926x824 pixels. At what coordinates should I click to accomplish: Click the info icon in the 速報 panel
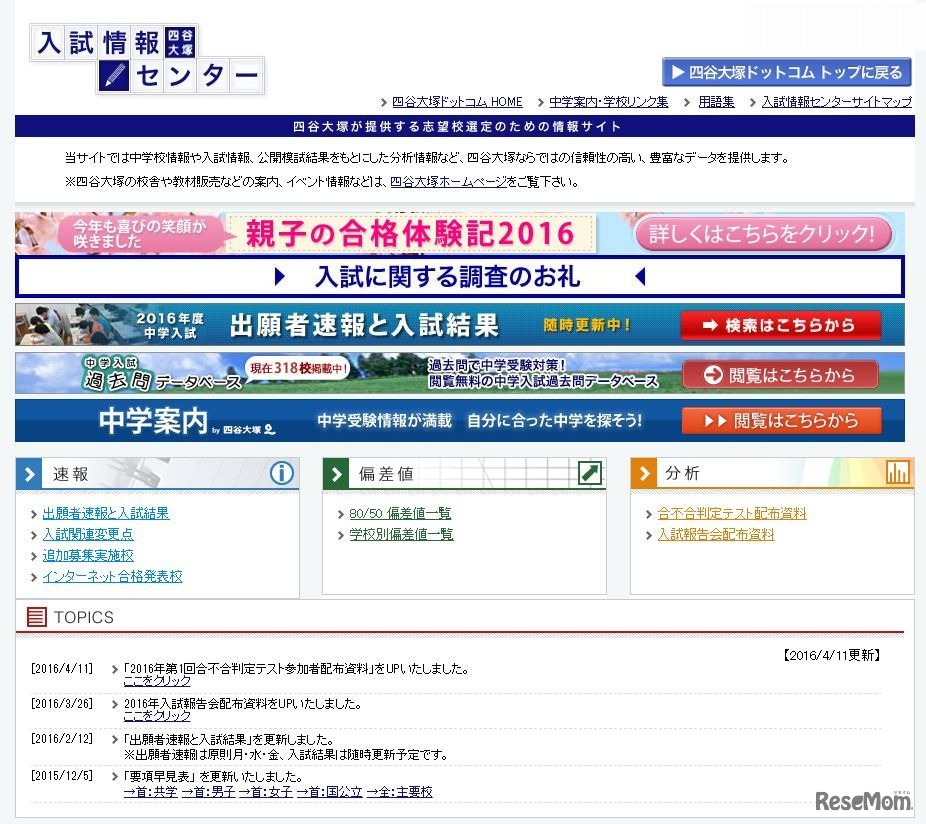click(282, 474)
